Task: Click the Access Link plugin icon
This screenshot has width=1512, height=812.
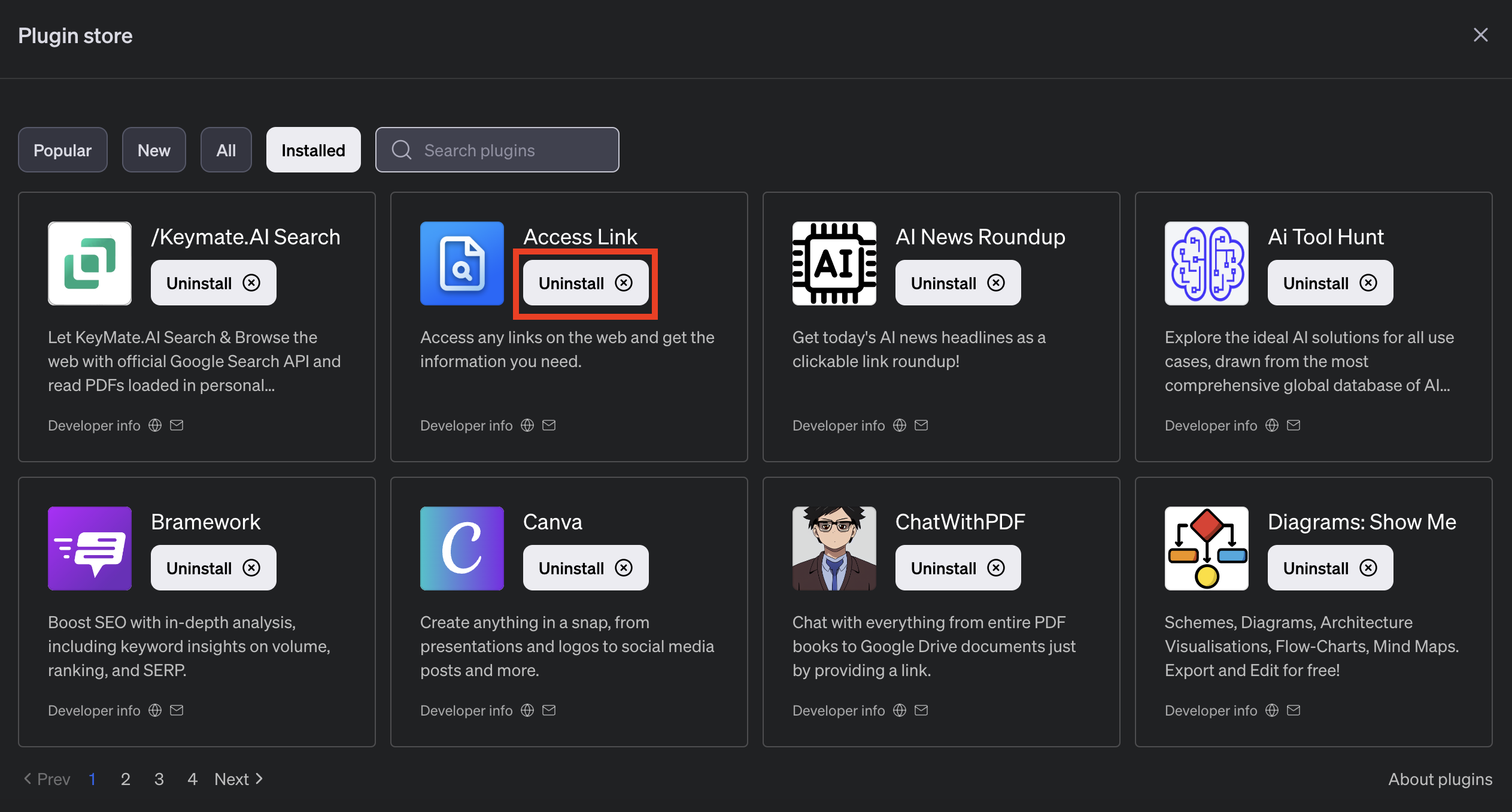Action: 462,263
